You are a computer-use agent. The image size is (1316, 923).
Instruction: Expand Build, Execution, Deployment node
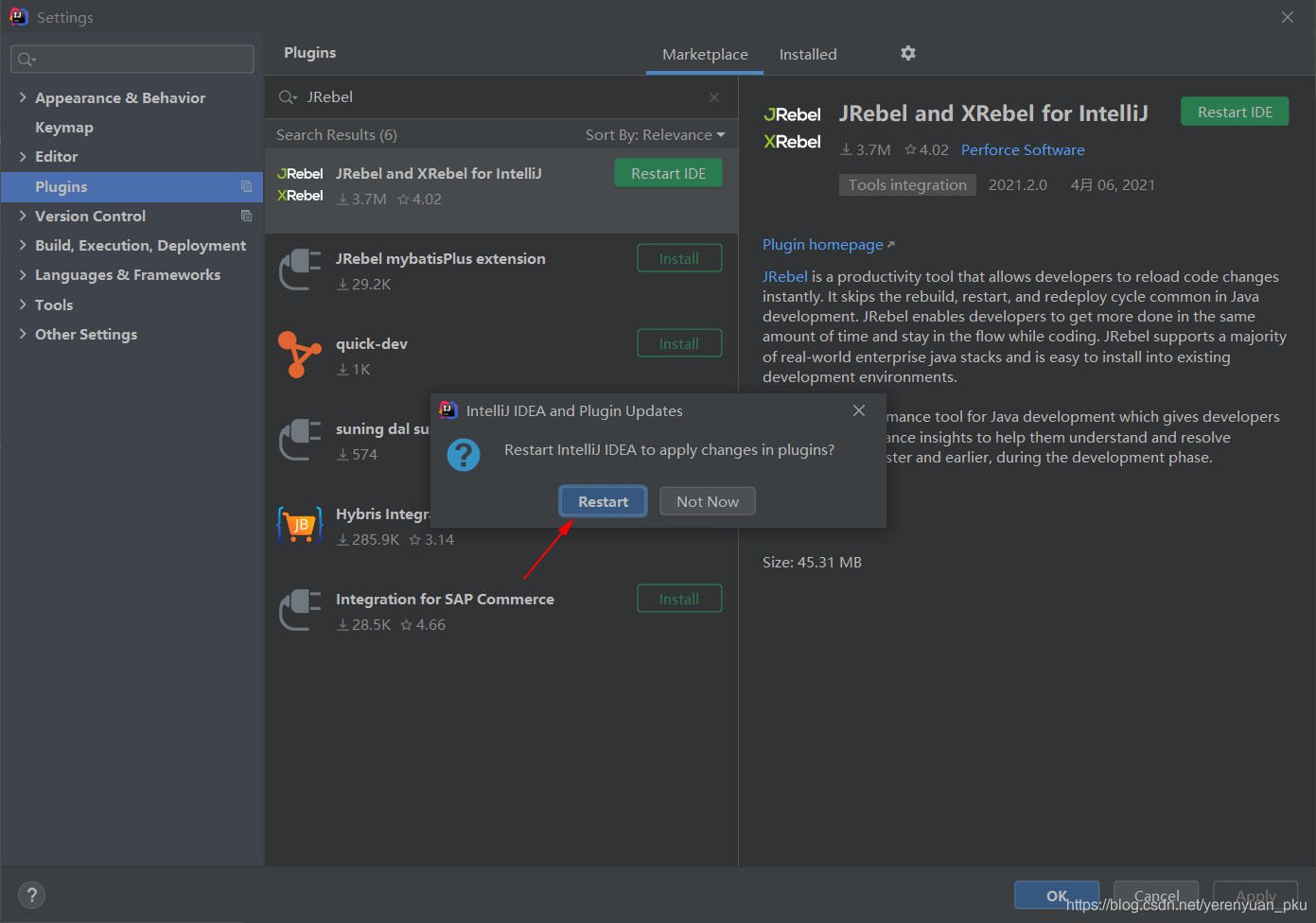tap(23, 245)
